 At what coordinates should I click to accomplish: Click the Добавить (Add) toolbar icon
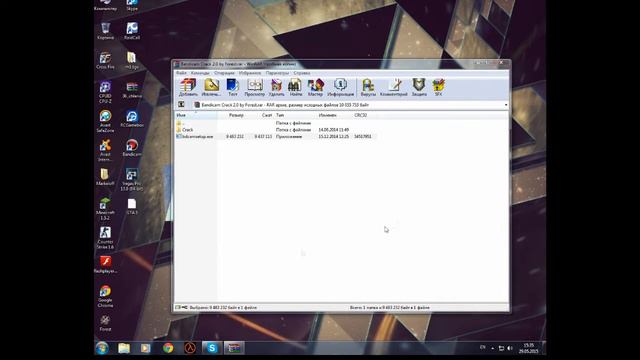point(188,87)
